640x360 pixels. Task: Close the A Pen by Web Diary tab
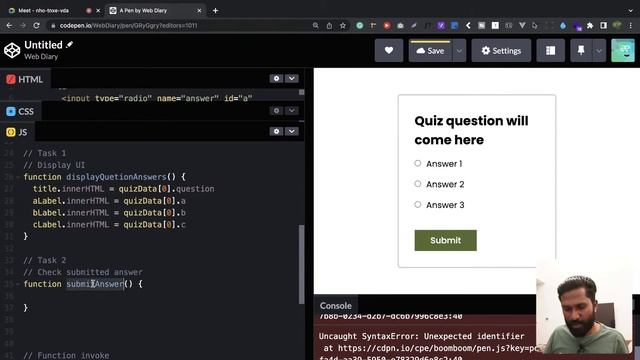click(199, 11)
